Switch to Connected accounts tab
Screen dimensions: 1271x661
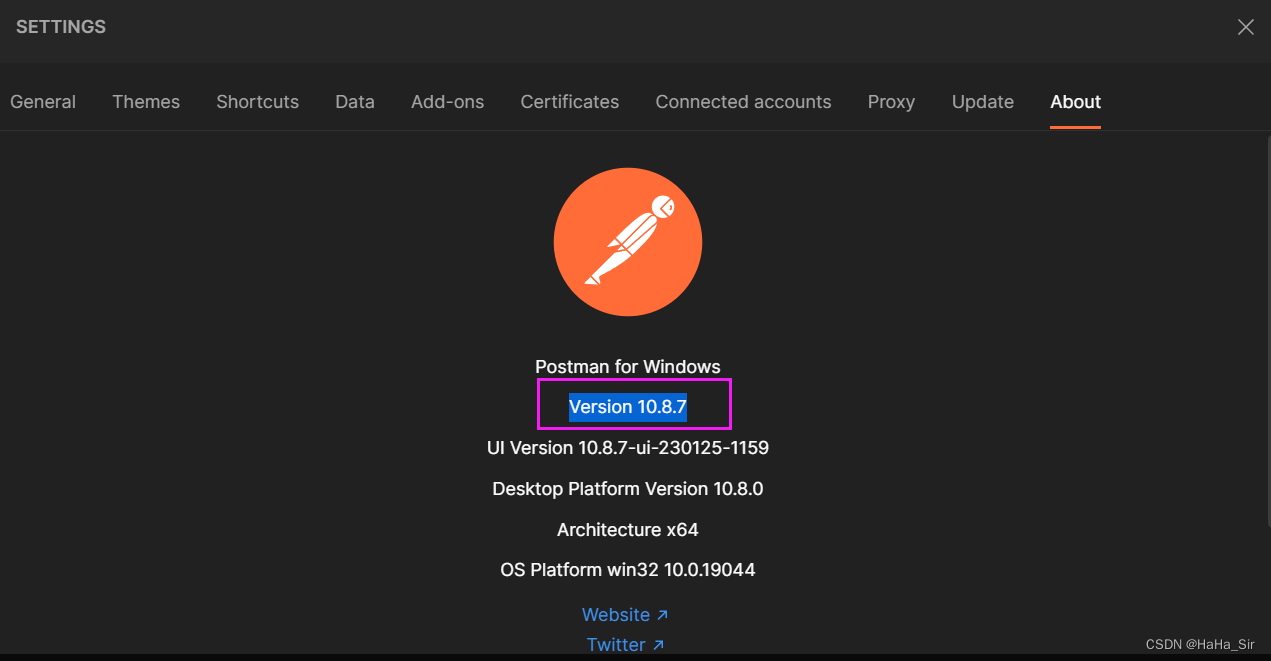coord(743,102)
